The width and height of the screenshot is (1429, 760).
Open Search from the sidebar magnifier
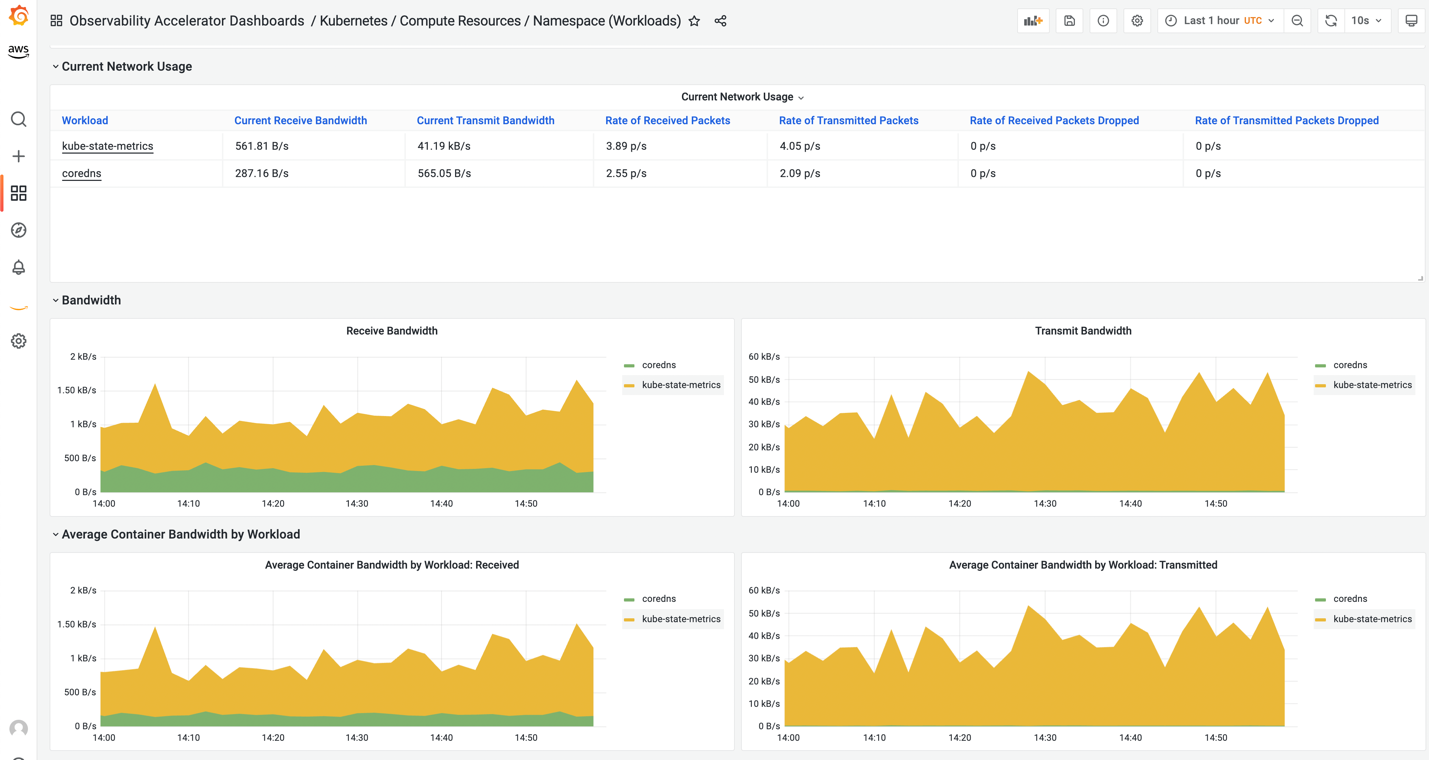[18, 118]
